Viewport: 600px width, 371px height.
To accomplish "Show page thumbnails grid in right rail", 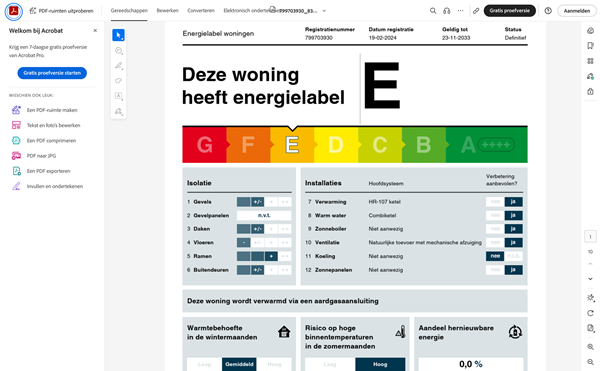I will 590,61.
